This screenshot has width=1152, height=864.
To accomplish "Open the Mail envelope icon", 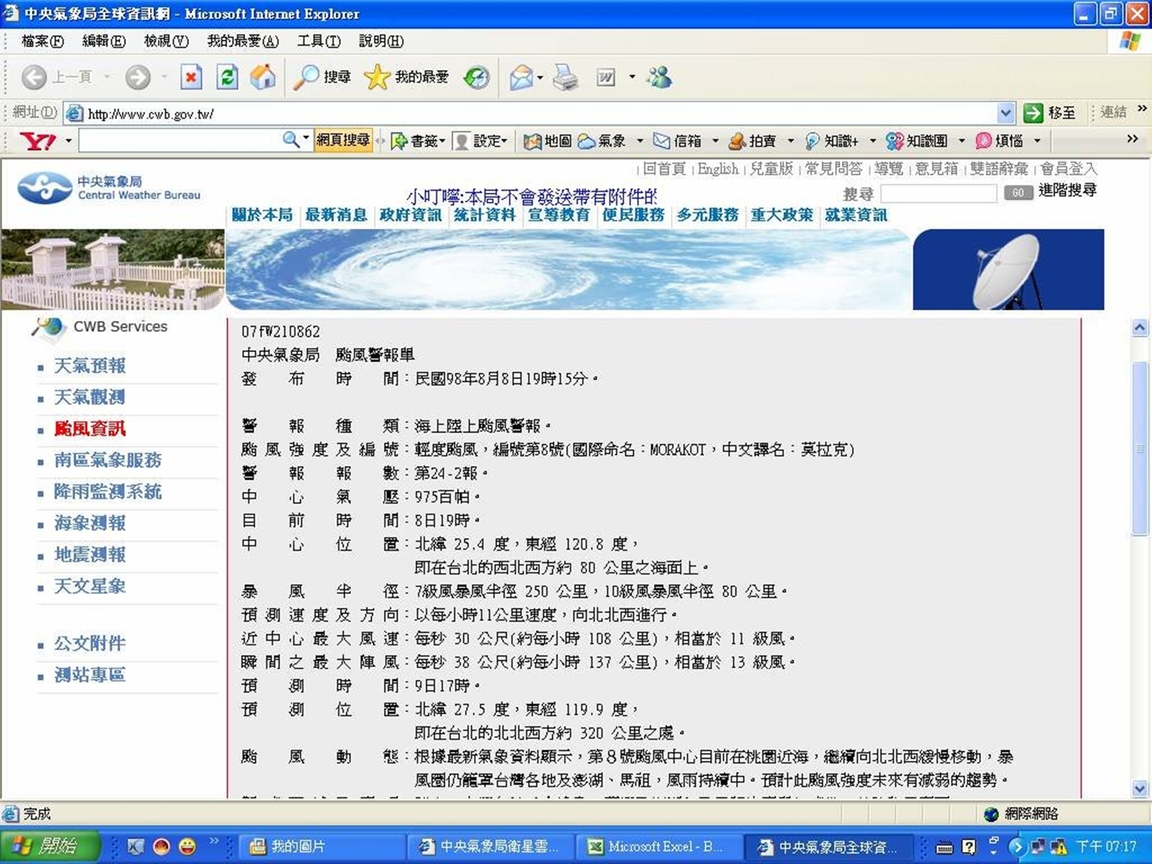I will coord(521,77).
